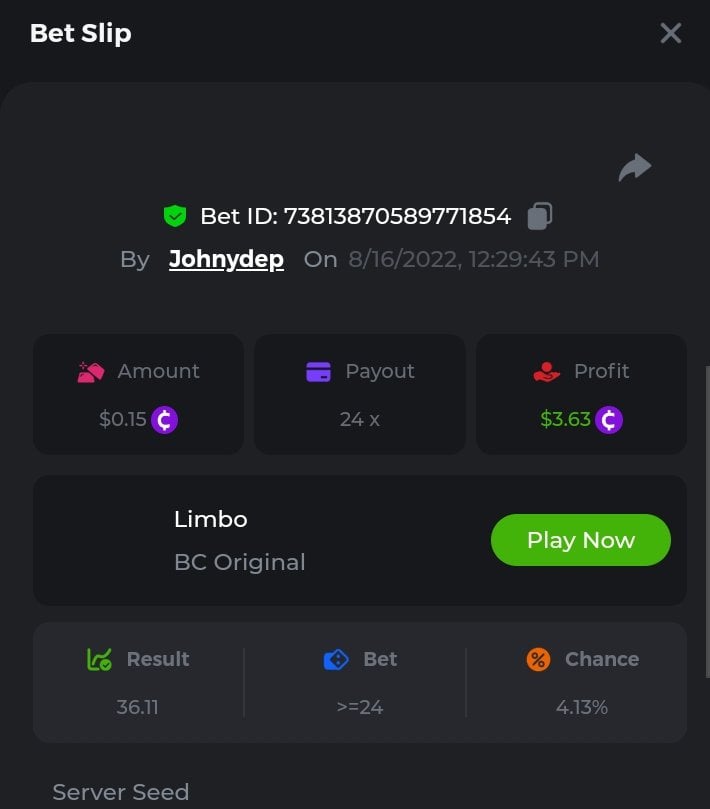Click the green verified shield icon
Screen dimensions: 710x809
click(176, 215)
